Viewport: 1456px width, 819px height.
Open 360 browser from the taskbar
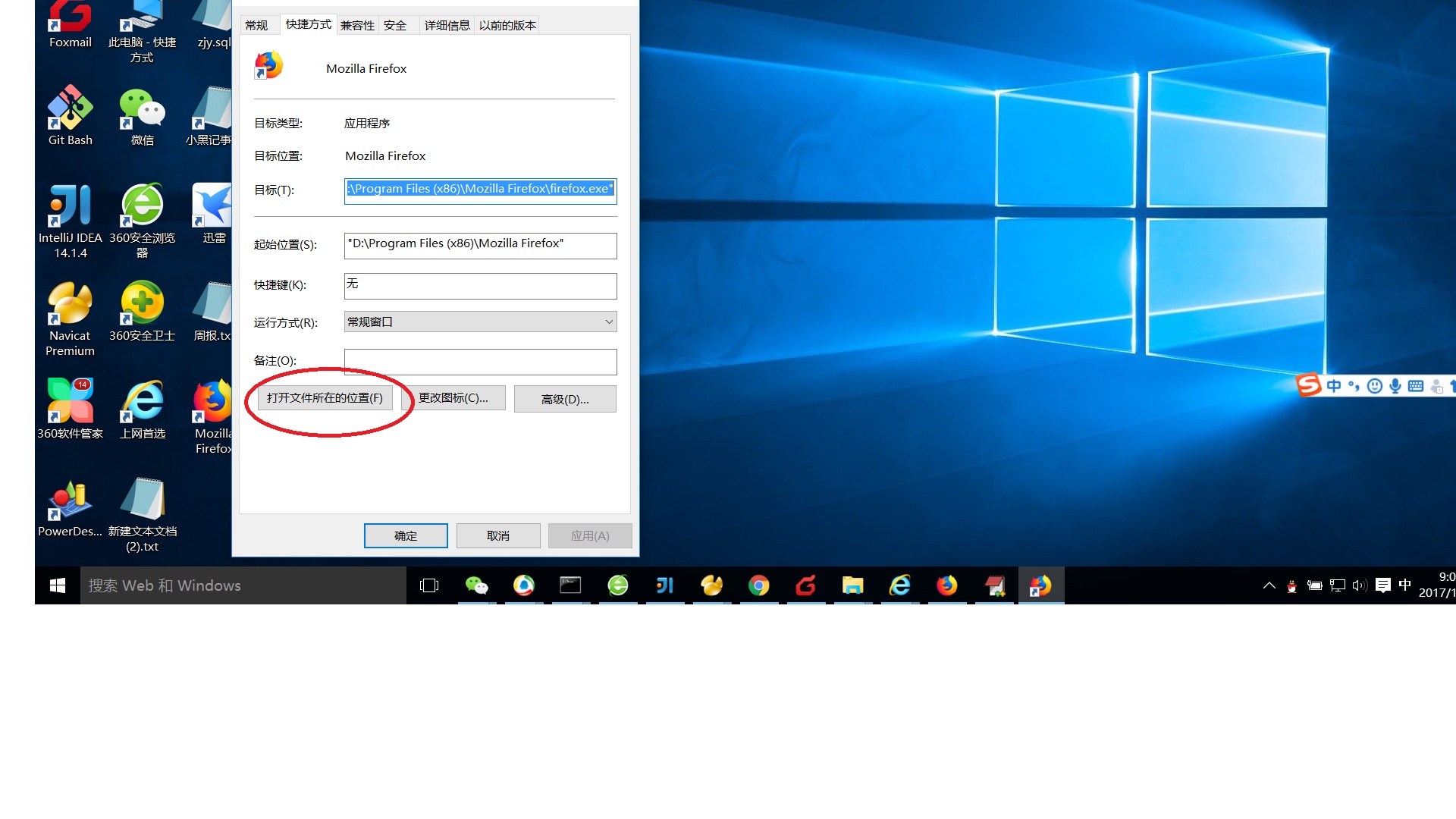coord(618,585)
